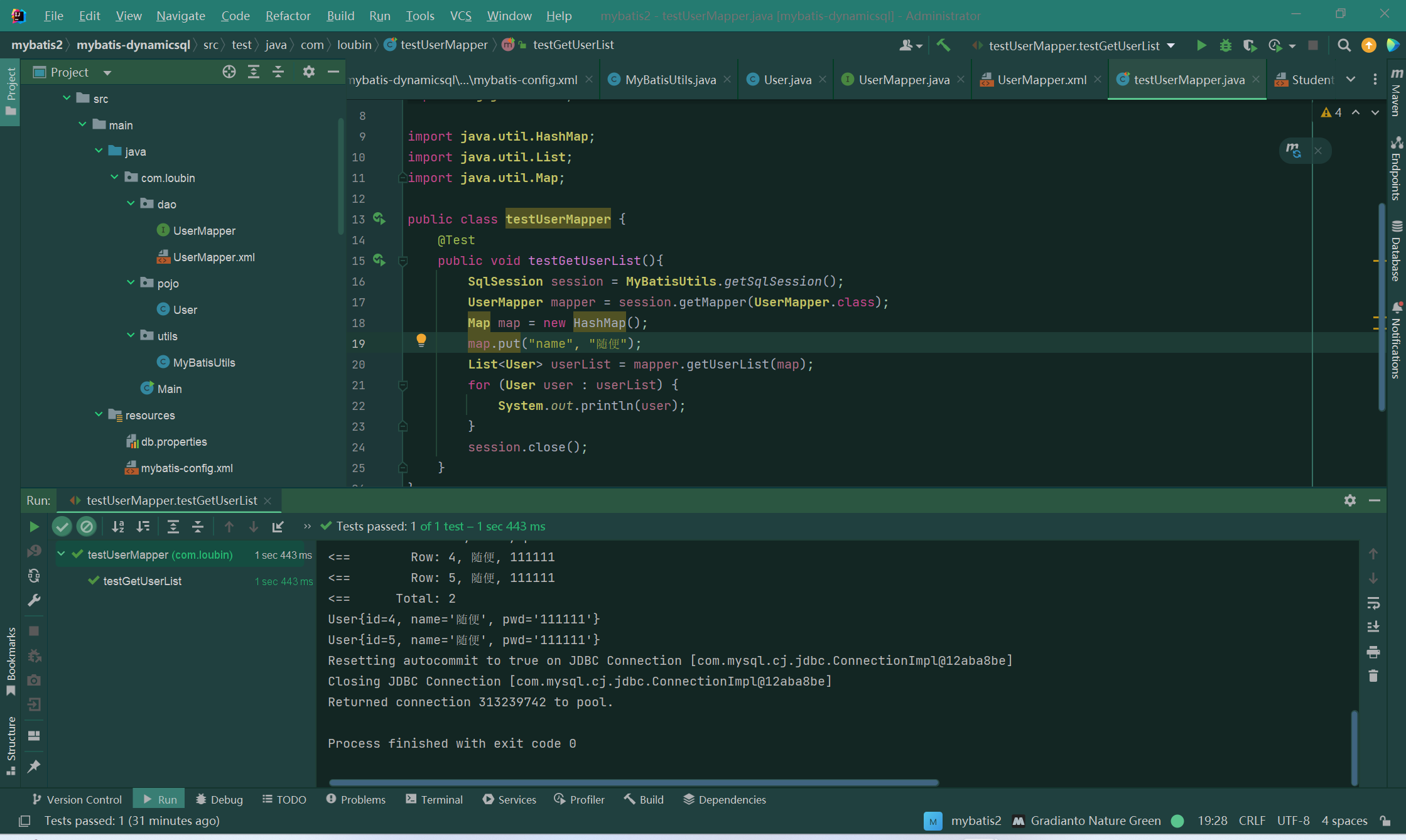Click the Debug bug icon in top toolbar
The height and width of the screenshot is (840, 1406).
[x=1225, y=45]
